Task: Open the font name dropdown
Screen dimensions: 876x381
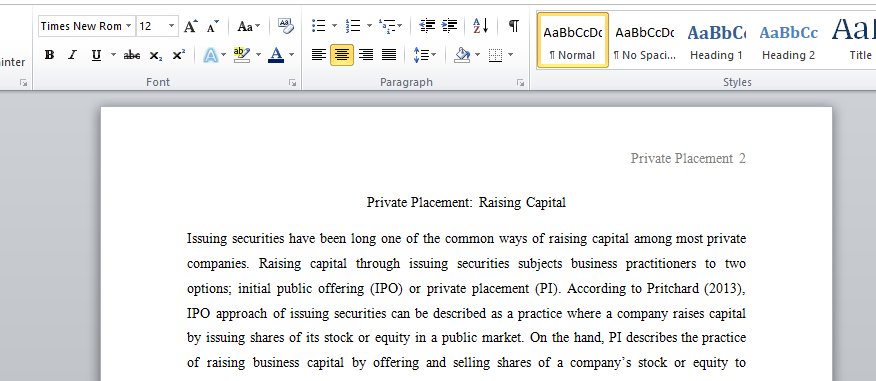Action: (128, 26)
